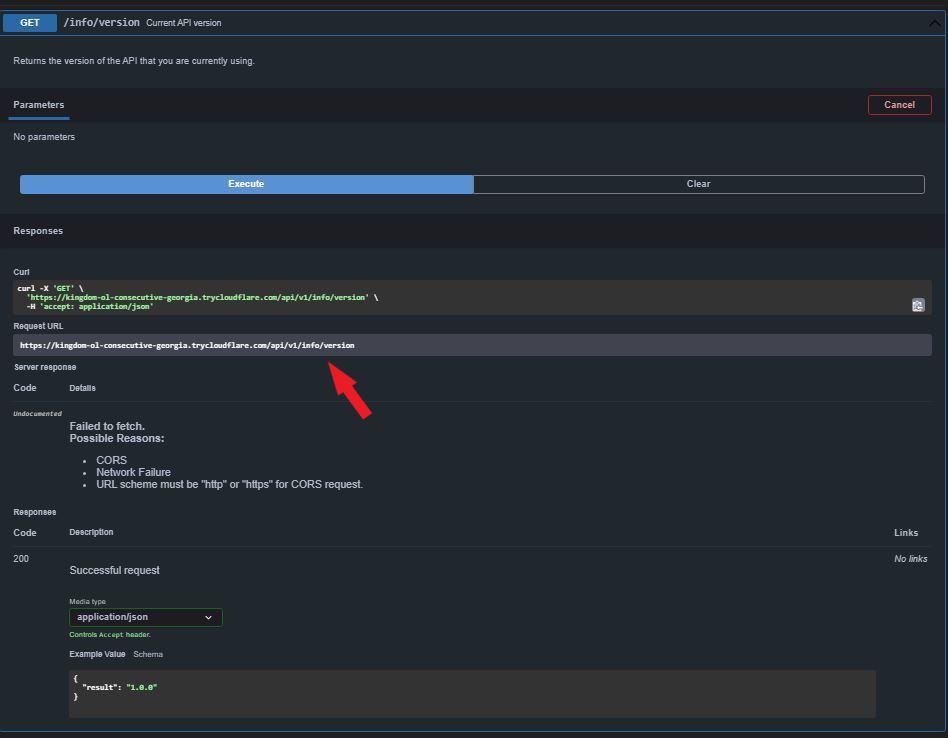Cancel the try-it-out mode

click(899, 105)
